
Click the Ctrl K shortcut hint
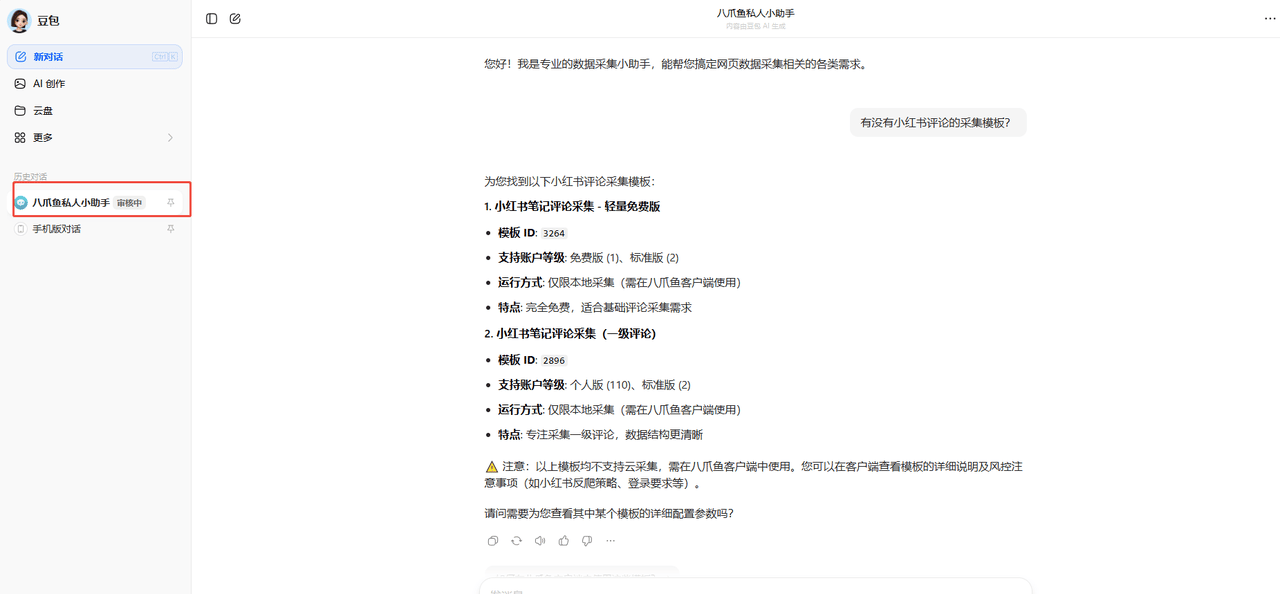pos(165,57)
